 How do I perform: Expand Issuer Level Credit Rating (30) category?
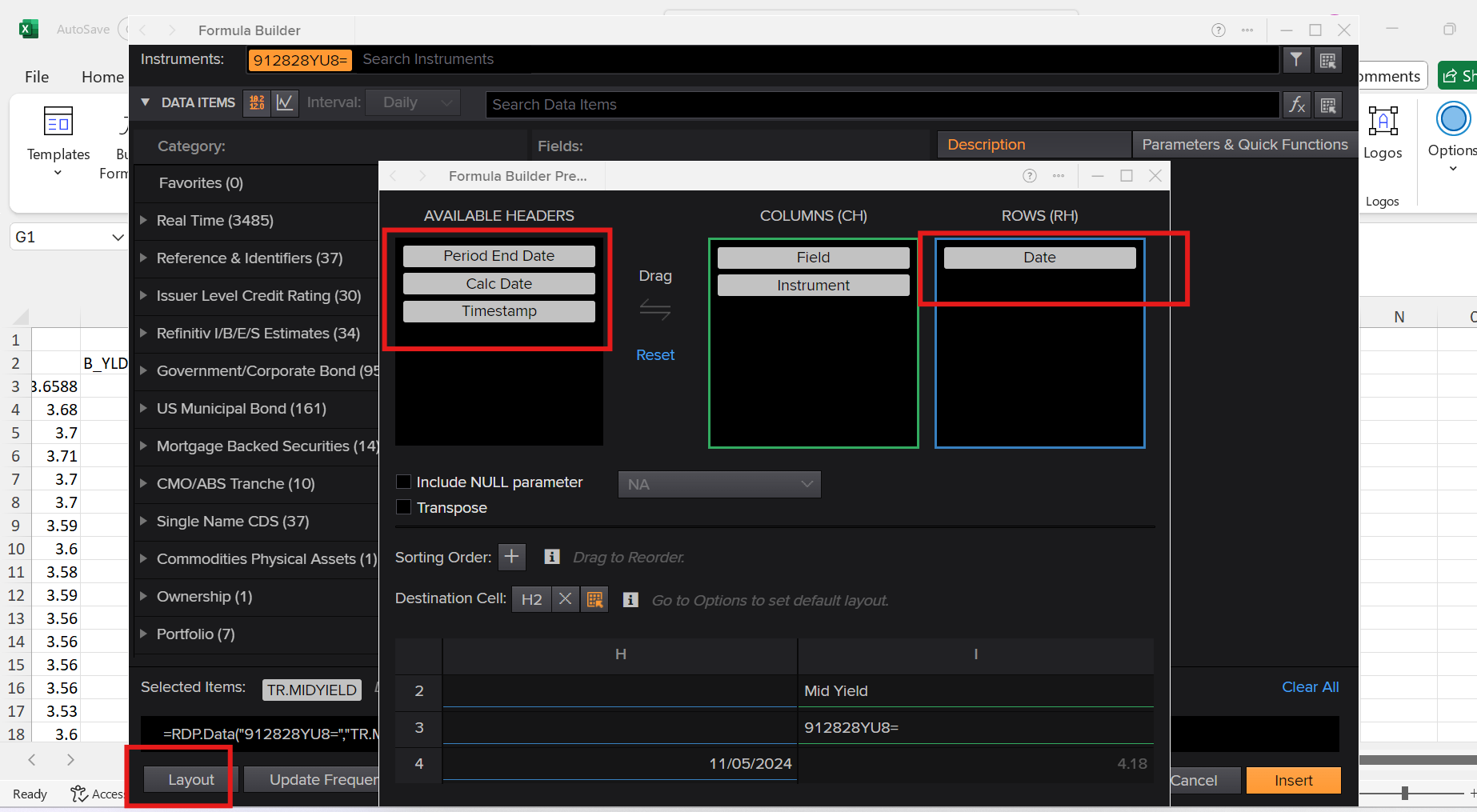[x=143, y=295]
